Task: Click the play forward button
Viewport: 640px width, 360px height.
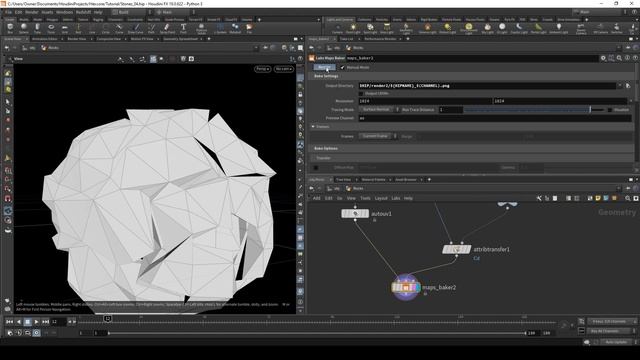Action: click(x=36, y=322)
